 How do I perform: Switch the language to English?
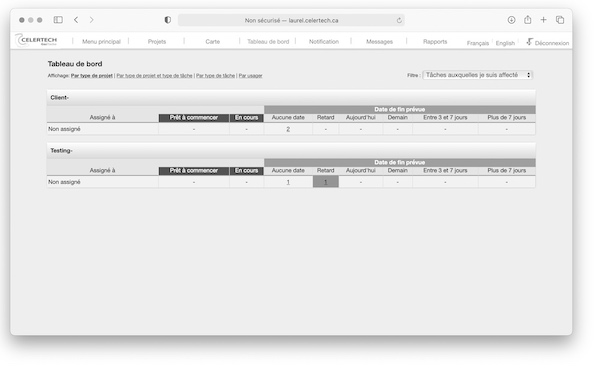505,43
